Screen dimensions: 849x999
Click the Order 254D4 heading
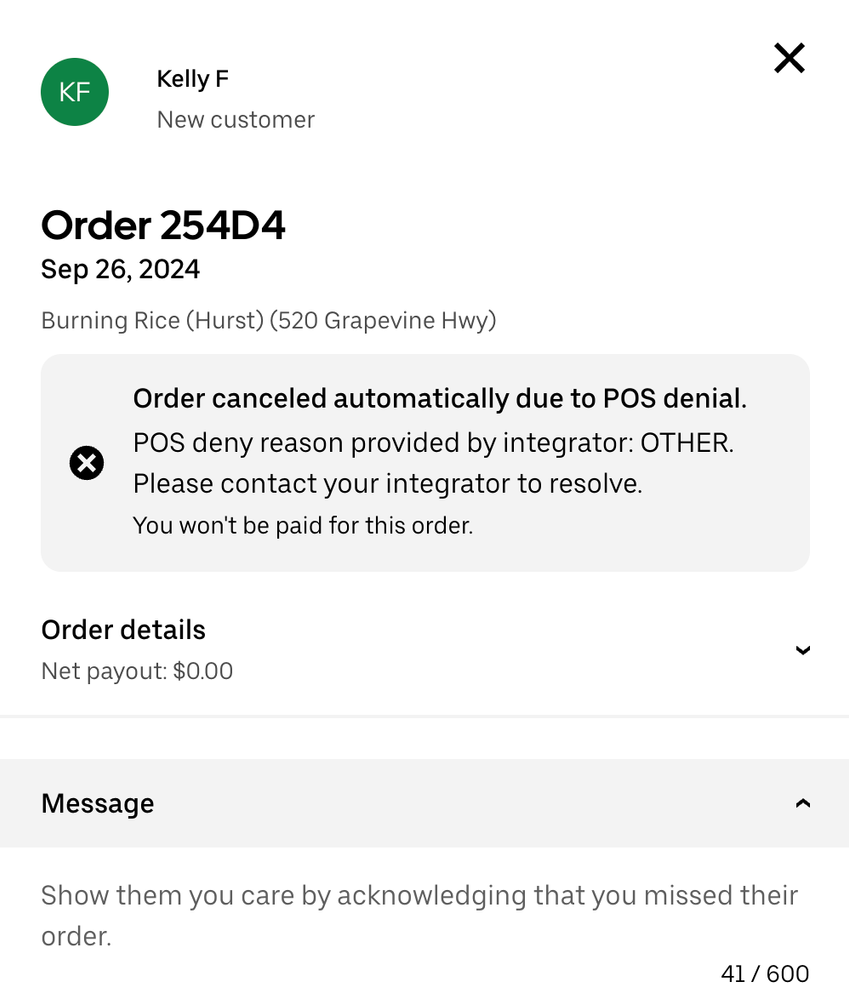pos(163,225)
